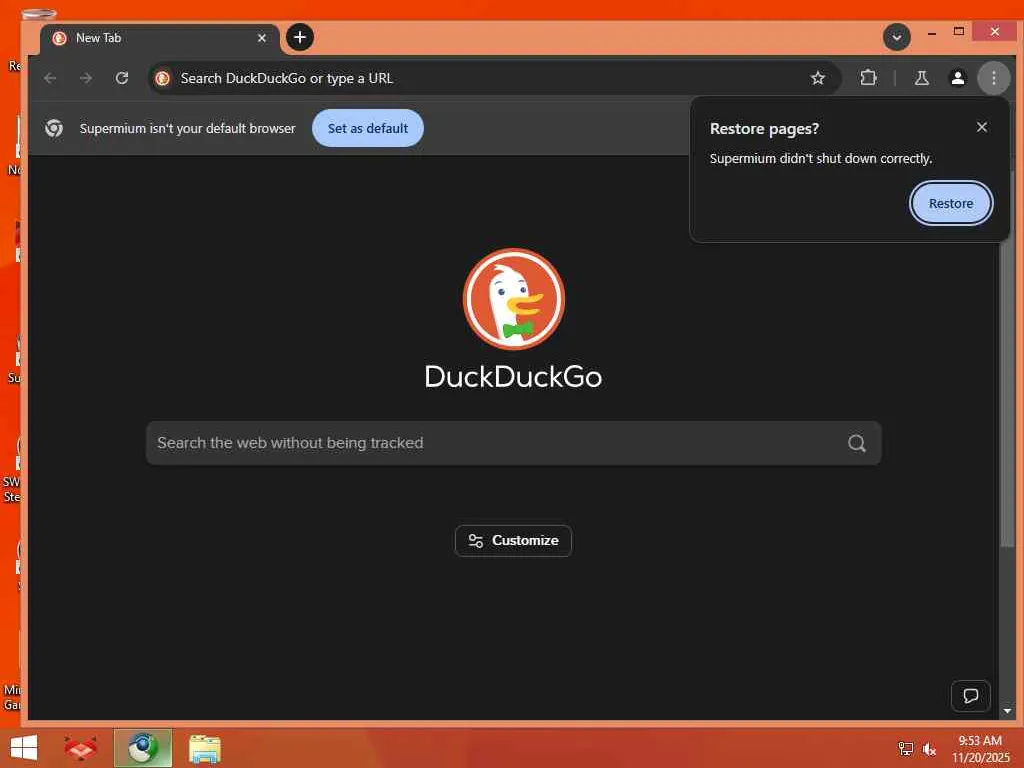This screenshot has height=768, width=1024.
Task: Dismiss the Restore pages popup
Action: 982,127
